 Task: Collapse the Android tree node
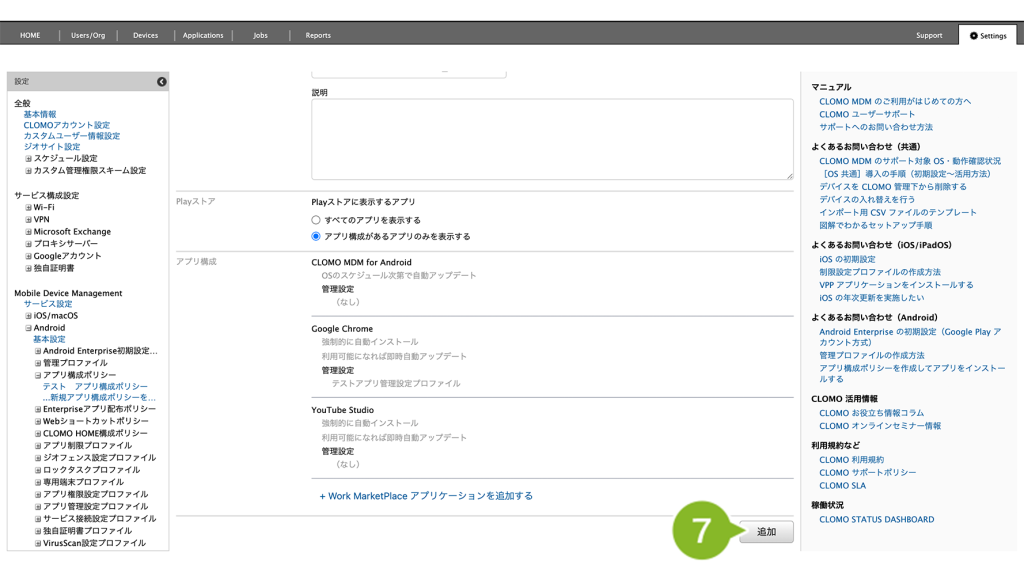coord(28,328)
